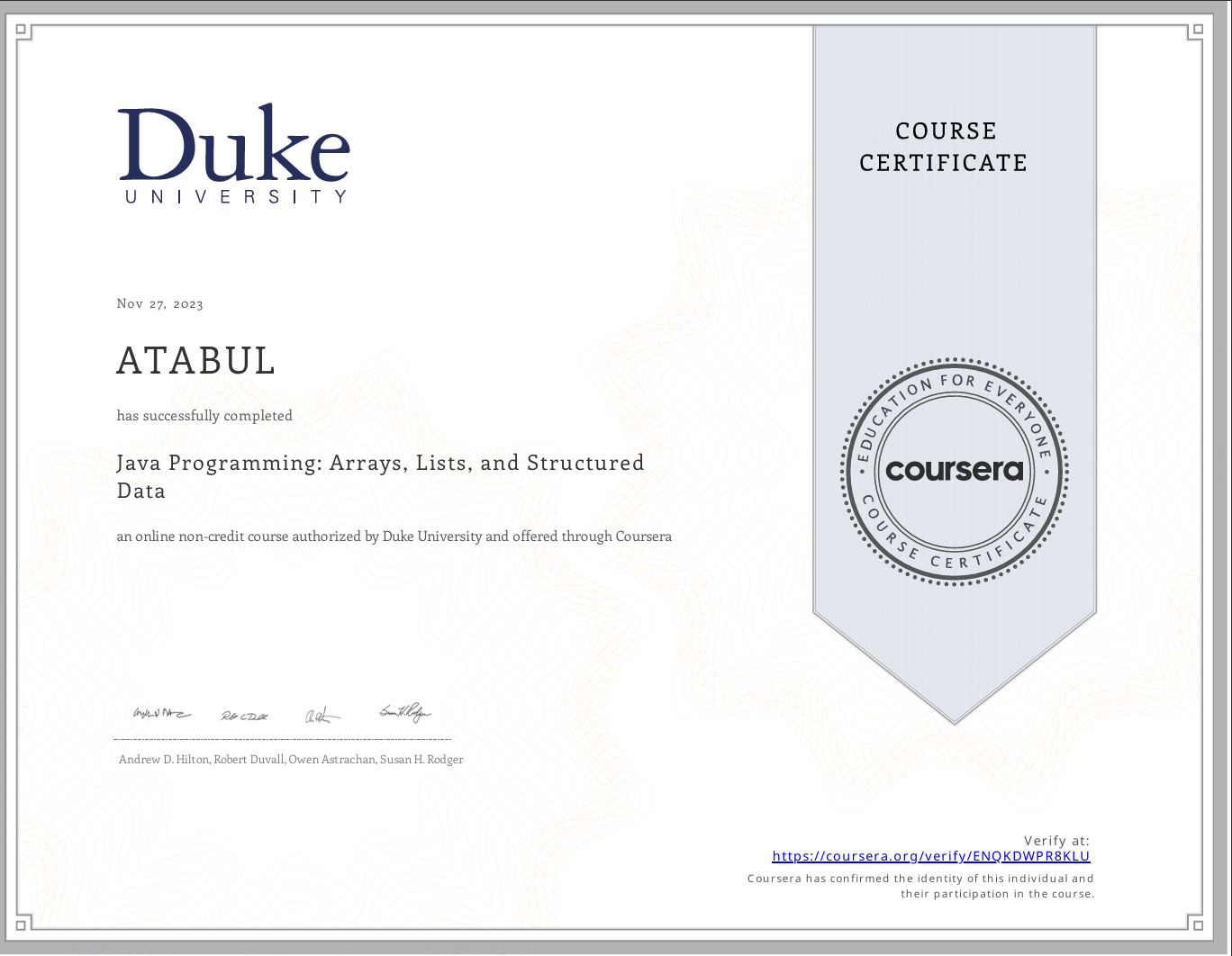Select the name ATABUL

coord(196,361)
